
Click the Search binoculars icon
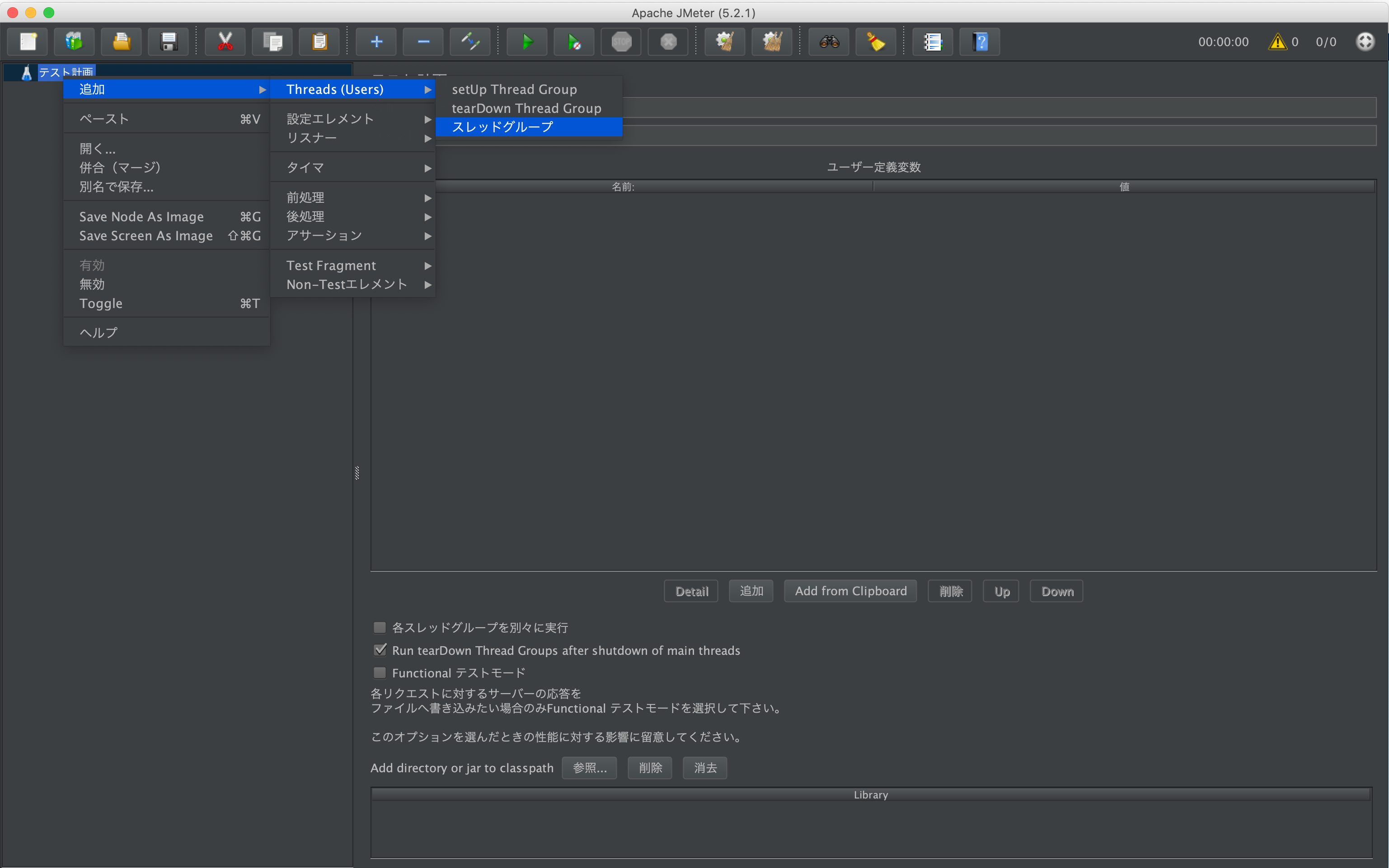point(829,42)
